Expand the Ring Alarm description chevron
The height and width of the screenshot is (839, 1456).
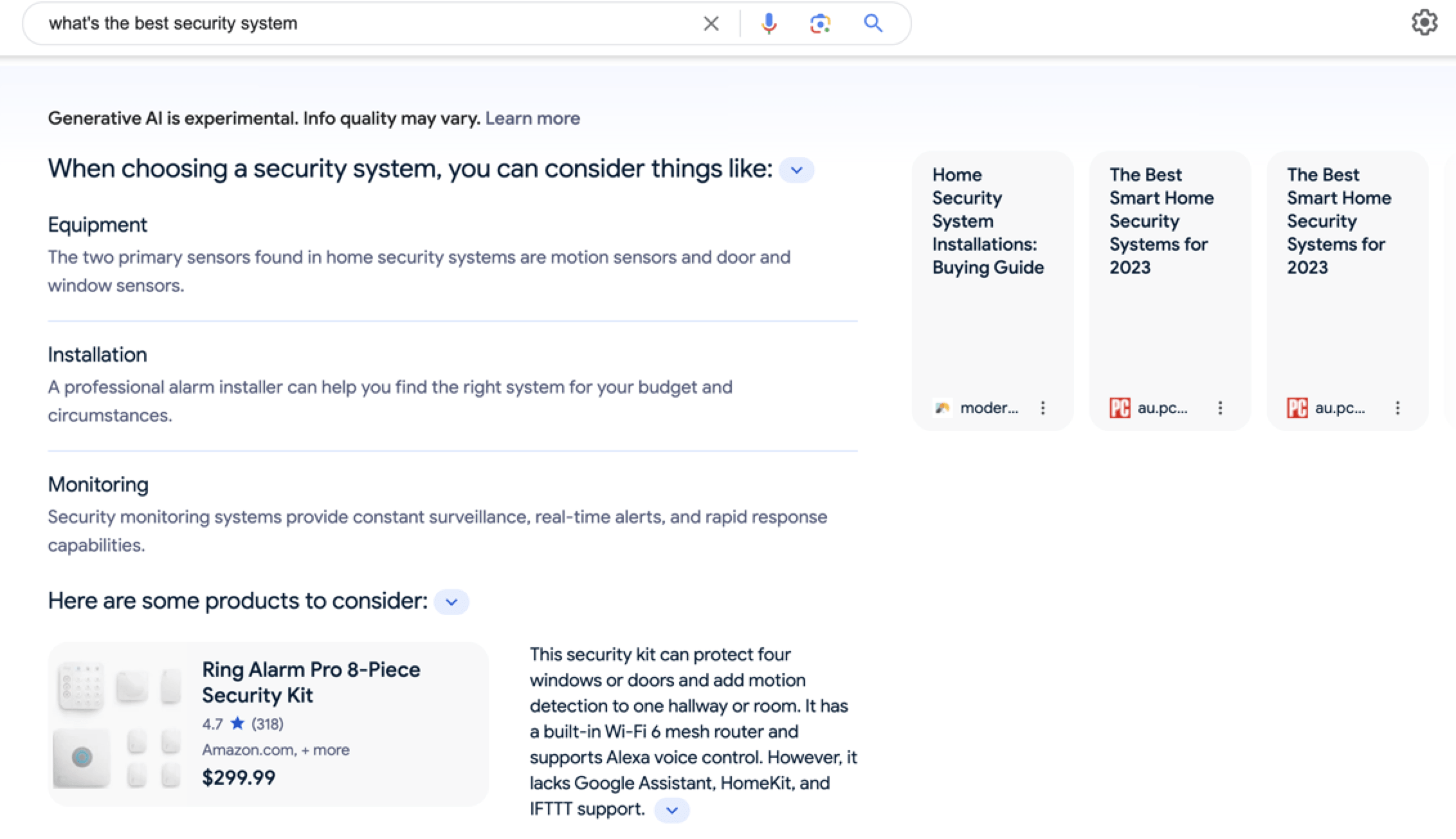pos(672,810)
